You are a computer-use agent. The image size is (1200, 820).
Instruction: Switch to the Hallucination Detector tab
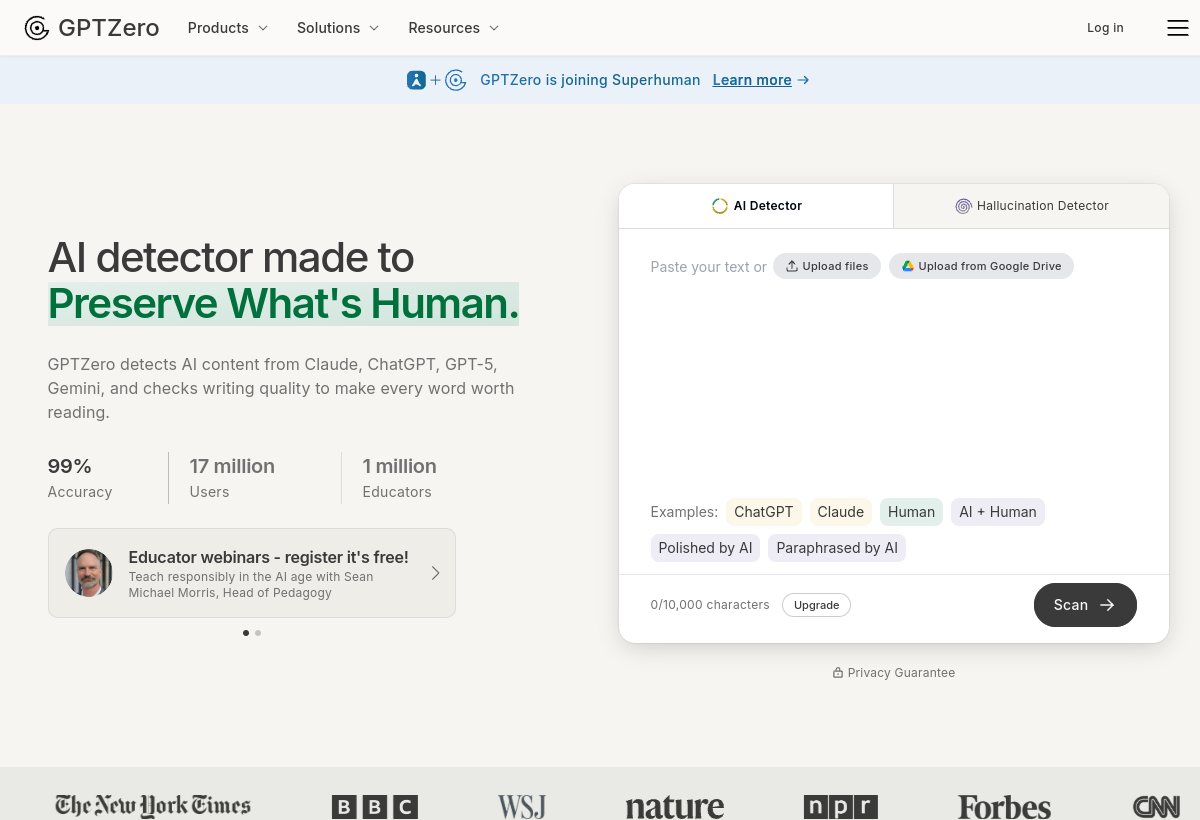pyautogui.click(x=1031, y=206)
